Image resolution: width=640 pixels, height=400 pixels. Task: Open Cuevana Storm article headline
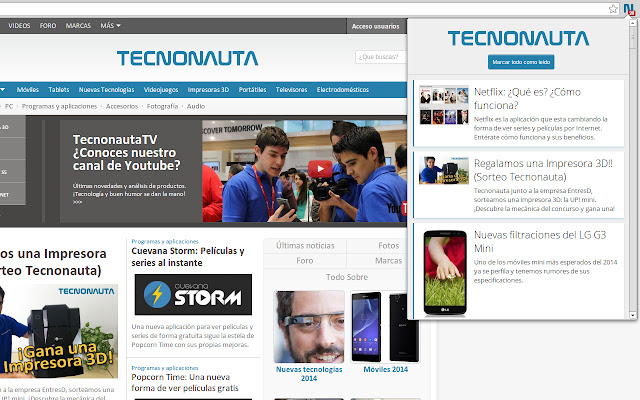pos(188,257)
